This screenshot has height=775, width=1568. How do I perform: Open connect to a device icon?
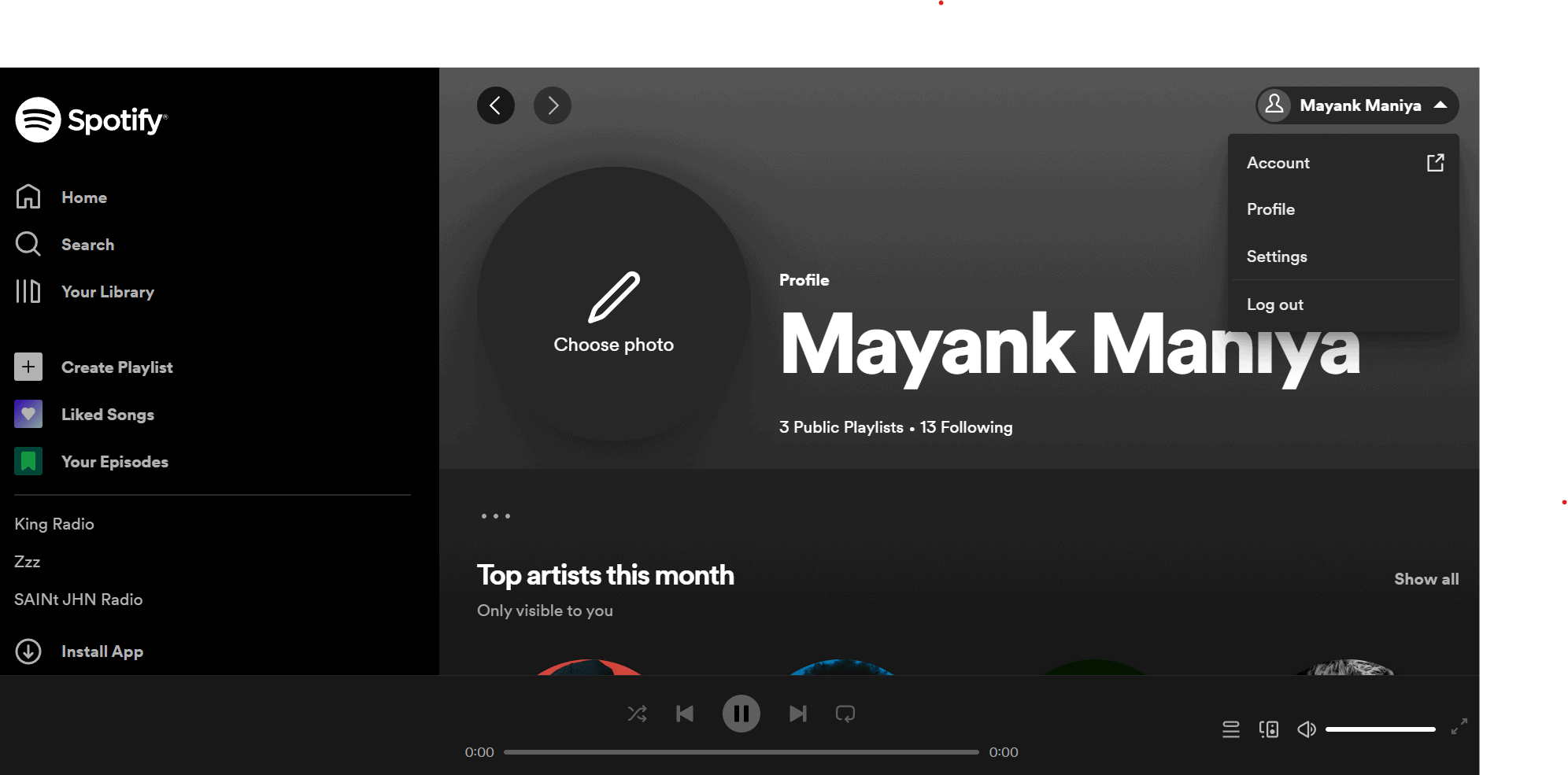click(x=1268, y=729)
